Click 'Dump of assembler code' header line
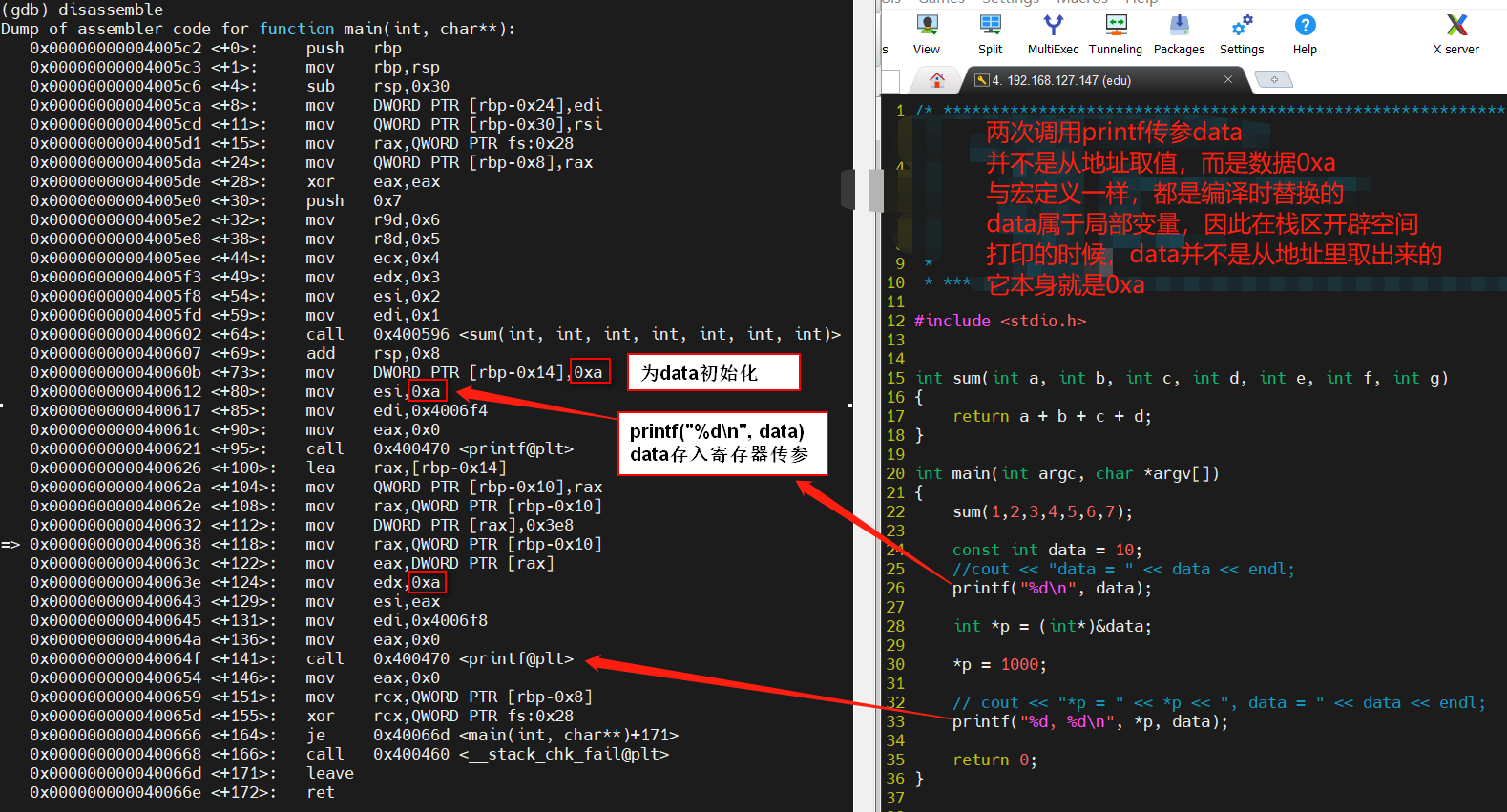1507x812 pixels. click(x=258, y=29)
